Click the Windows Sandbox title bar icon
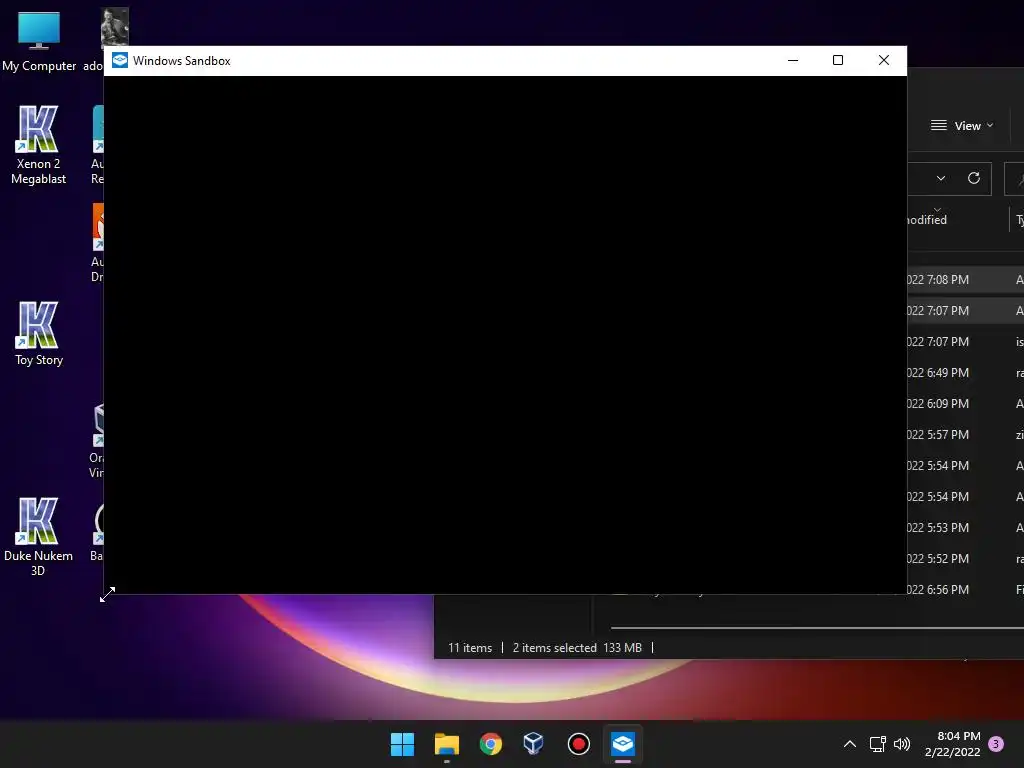 tap(120, 61)
